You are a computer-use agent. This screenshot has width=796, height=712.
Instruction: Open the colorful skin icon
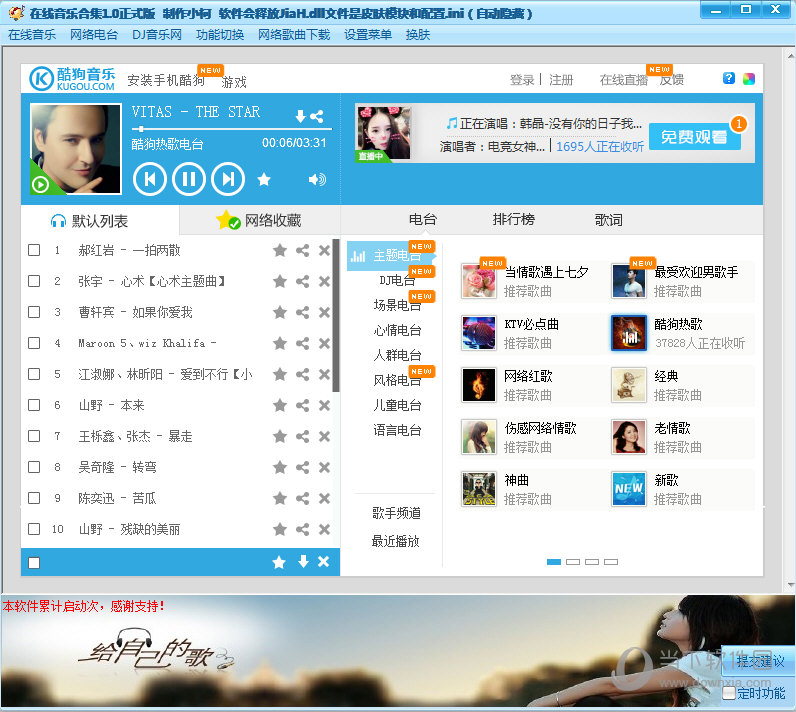749,79
